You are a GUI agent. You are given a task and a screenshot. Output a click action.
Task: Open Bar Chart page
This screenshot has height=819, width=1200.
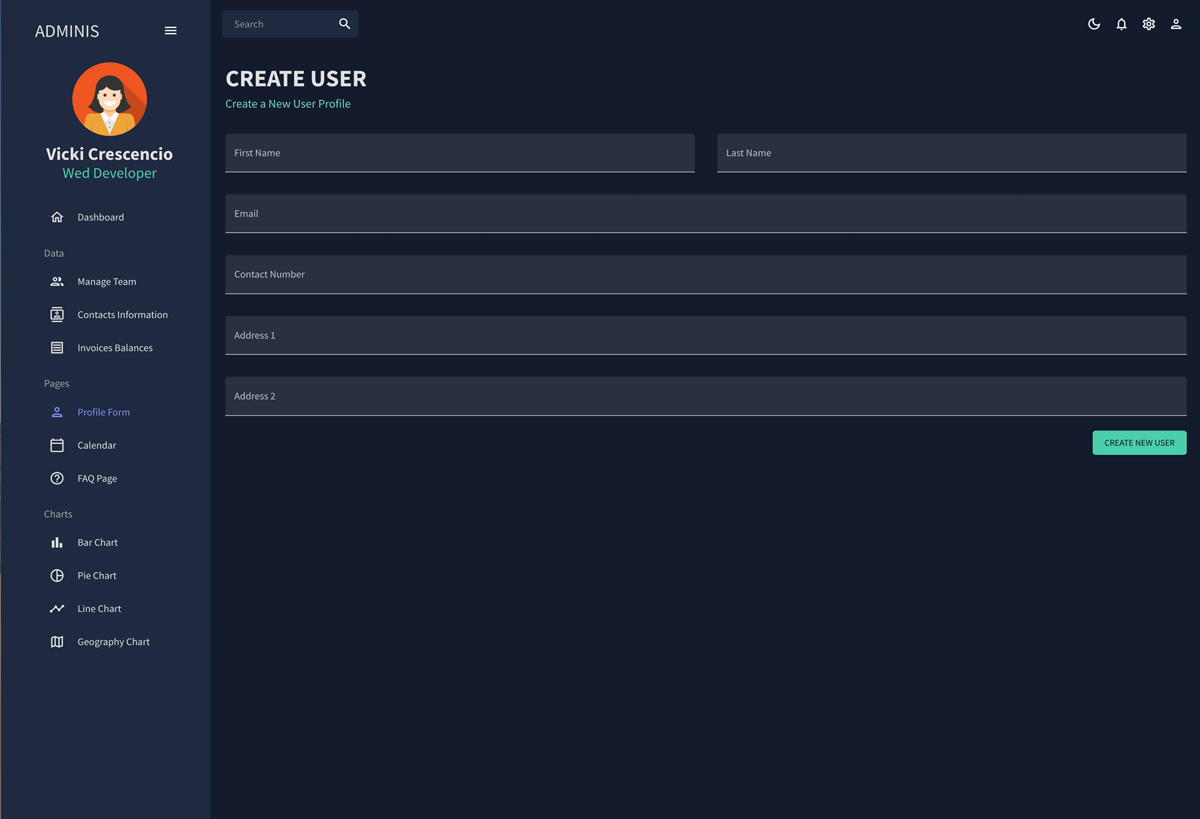pos(97,543)
